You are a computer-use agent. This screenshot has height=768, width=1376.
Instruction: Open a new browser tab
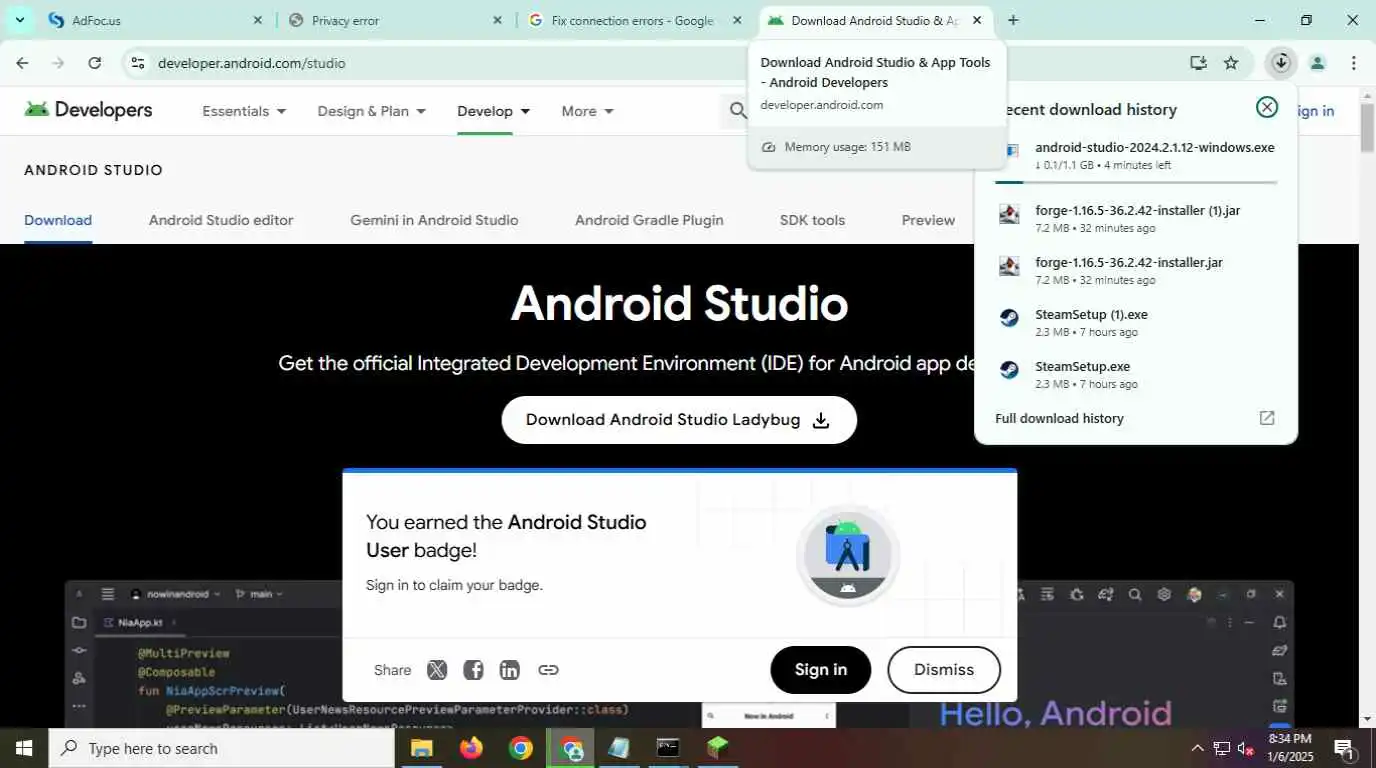[x=1013, y=20]
